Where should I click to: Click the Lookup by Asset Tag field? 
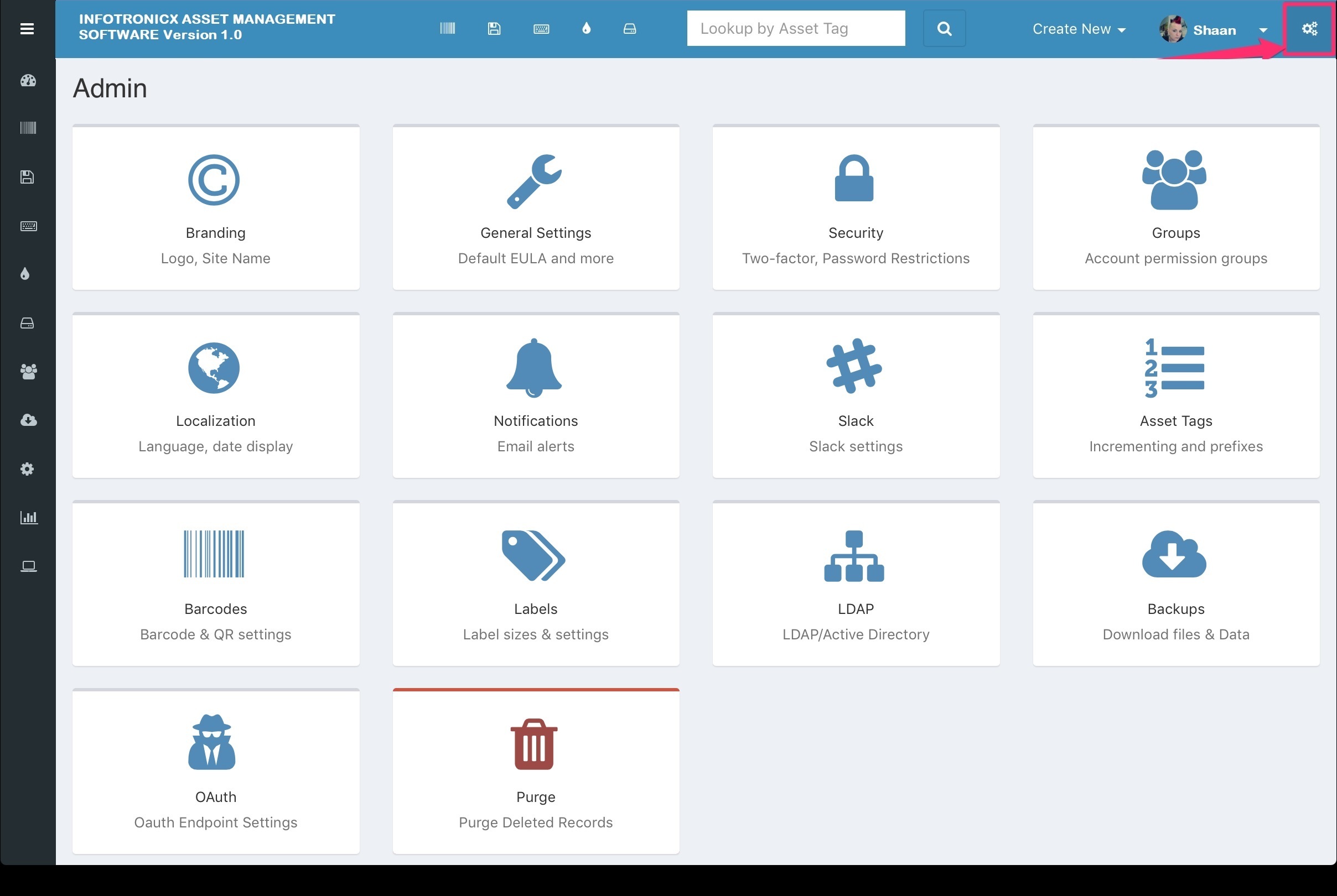795,28
